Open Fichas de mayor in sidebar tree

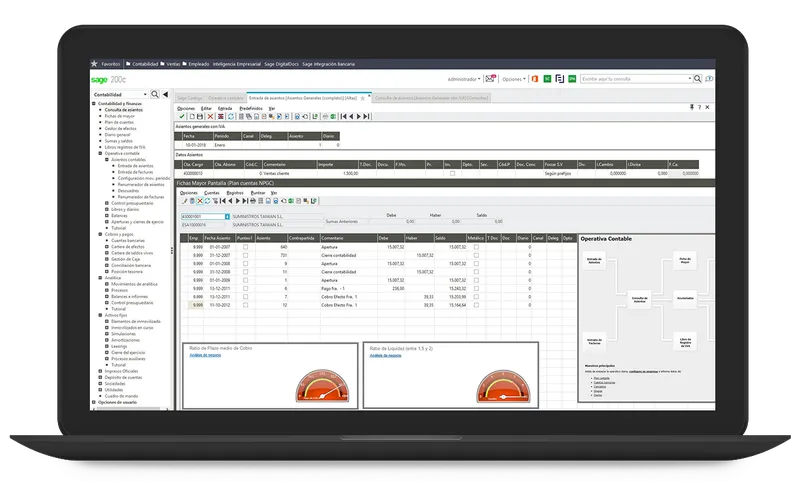point(120,116)
